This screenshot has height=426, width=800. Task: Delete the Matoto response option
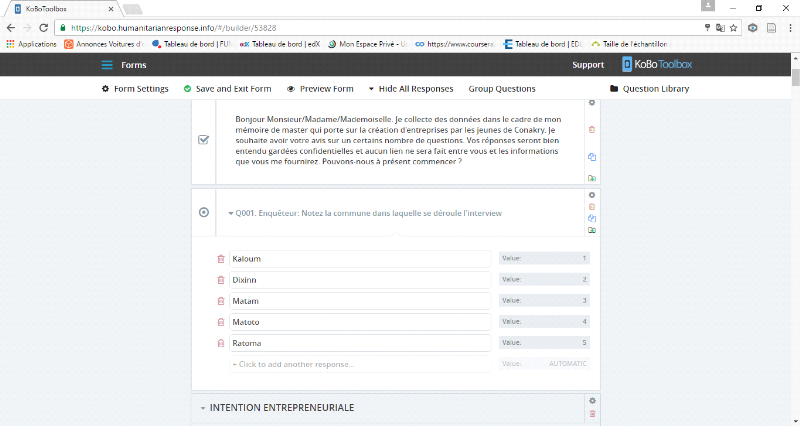coord(221,322)
